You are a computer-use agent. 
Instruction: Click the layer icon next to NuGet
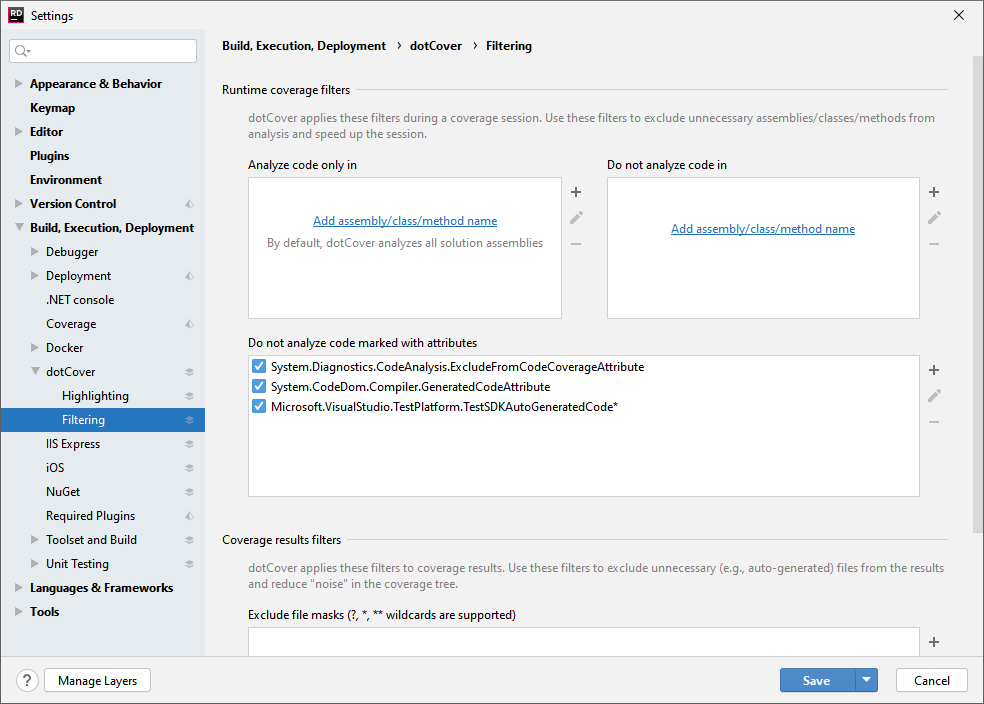pyautogui.click(x=189, y=492)
